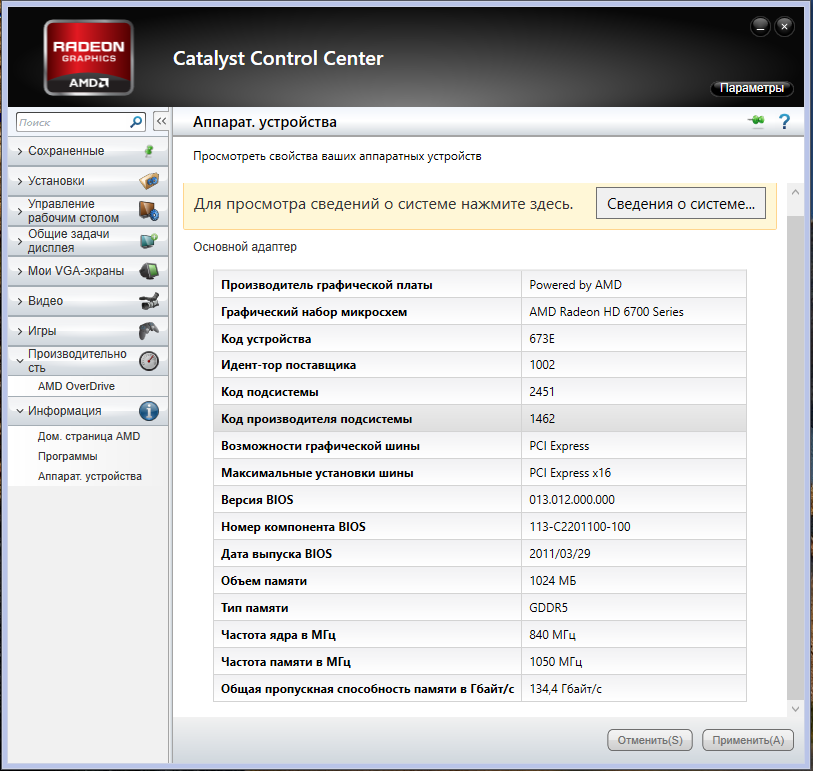The height and width of the screenshot is (771, 813).
Task: Close the Catalyst Control Center window
Action: click(784, 26)
